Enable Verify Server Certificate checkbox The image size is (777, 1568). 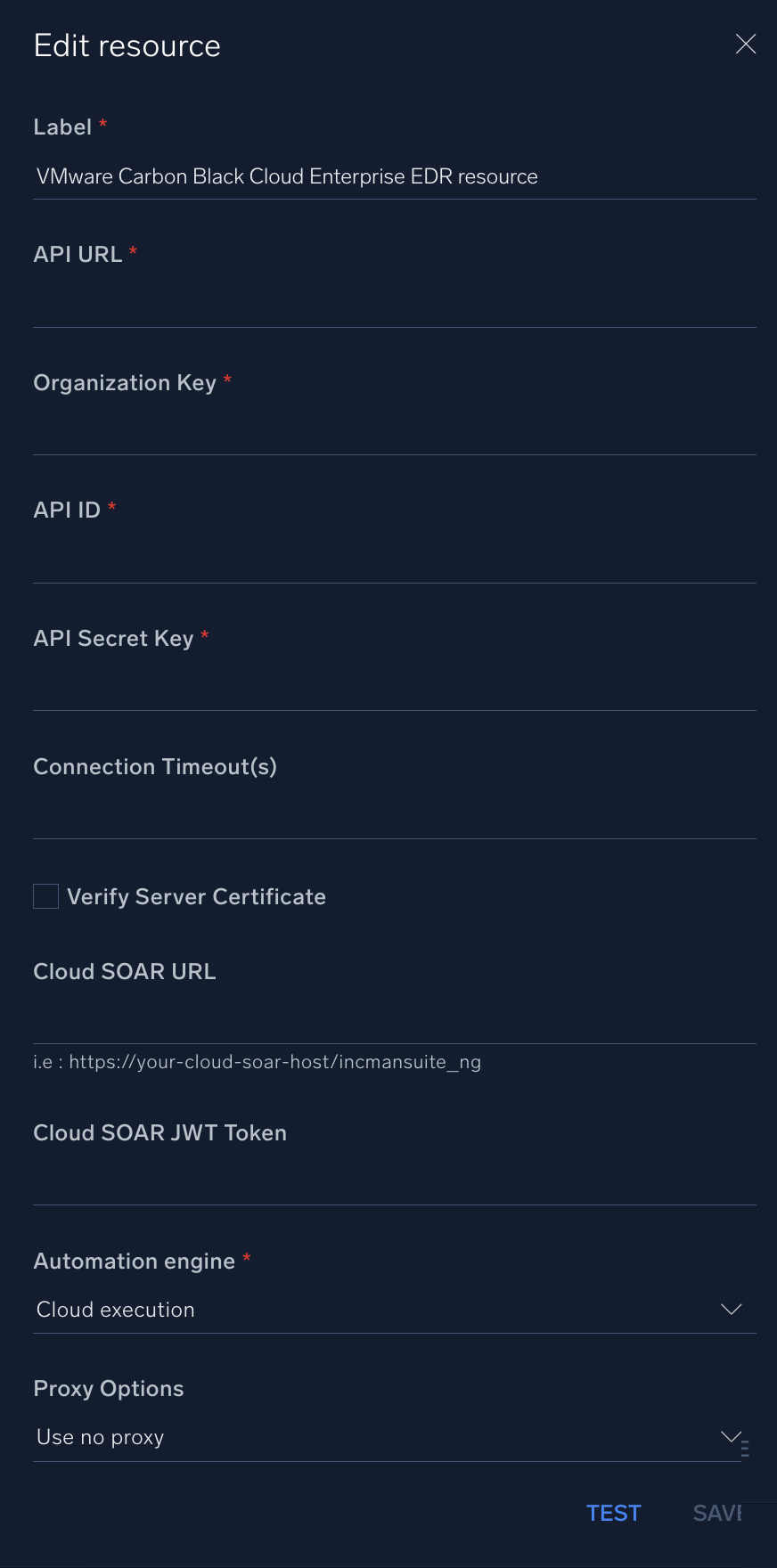pyautogui.click(x=46, y=896)
